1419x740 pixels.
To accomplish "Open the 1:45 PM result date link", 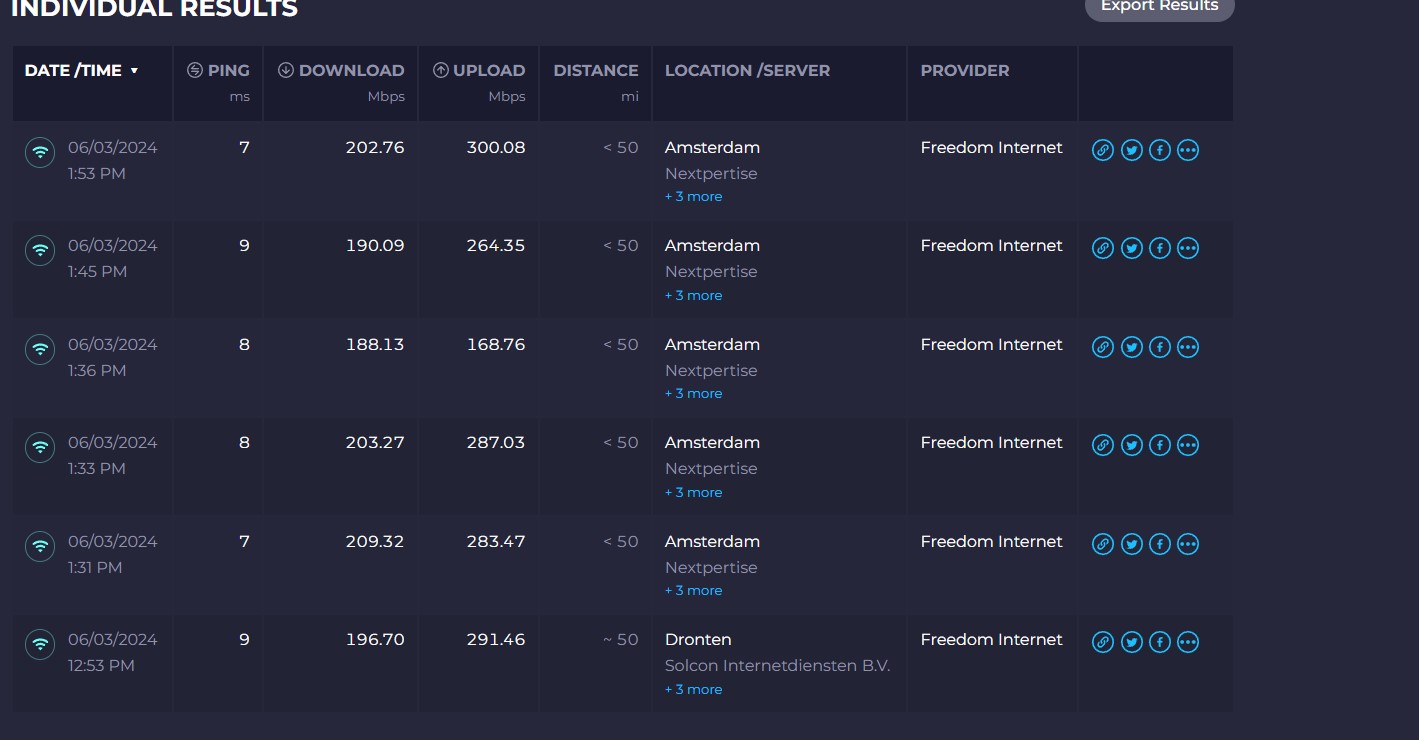I will pyautogui.click(x=112, y=246).
